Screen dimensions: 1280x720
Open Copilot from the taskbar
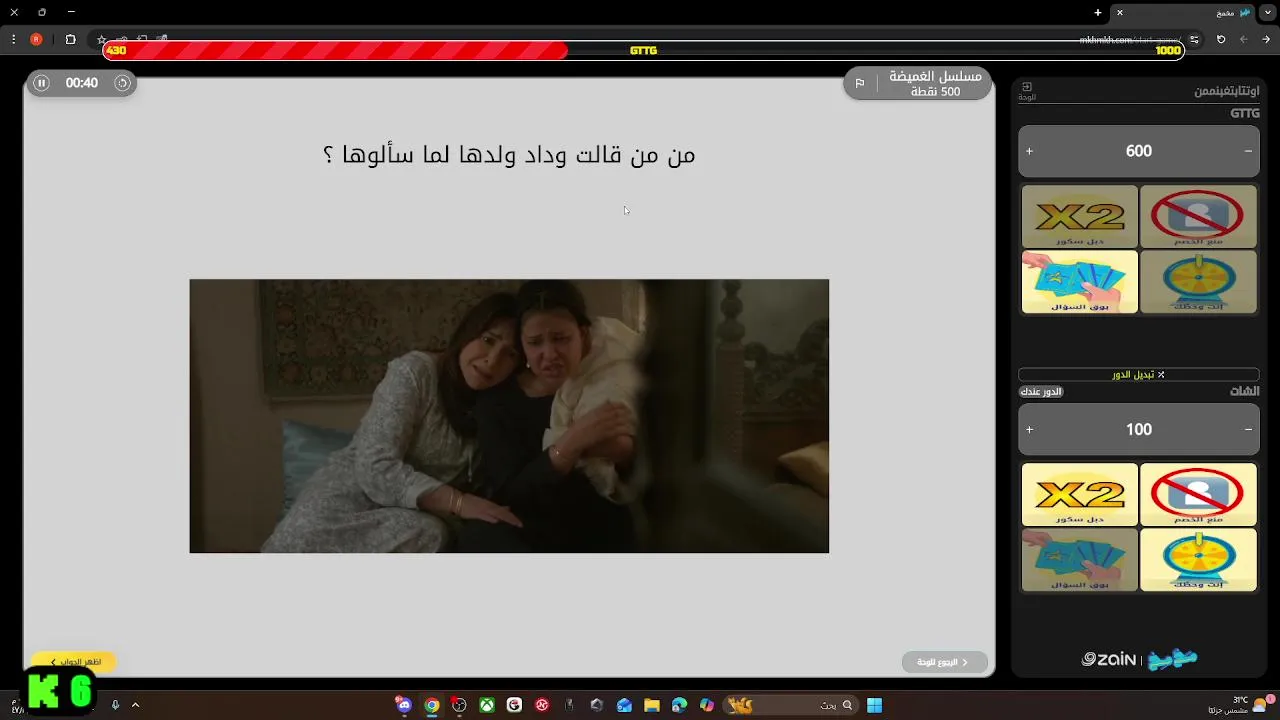click(x=707, y=705)
